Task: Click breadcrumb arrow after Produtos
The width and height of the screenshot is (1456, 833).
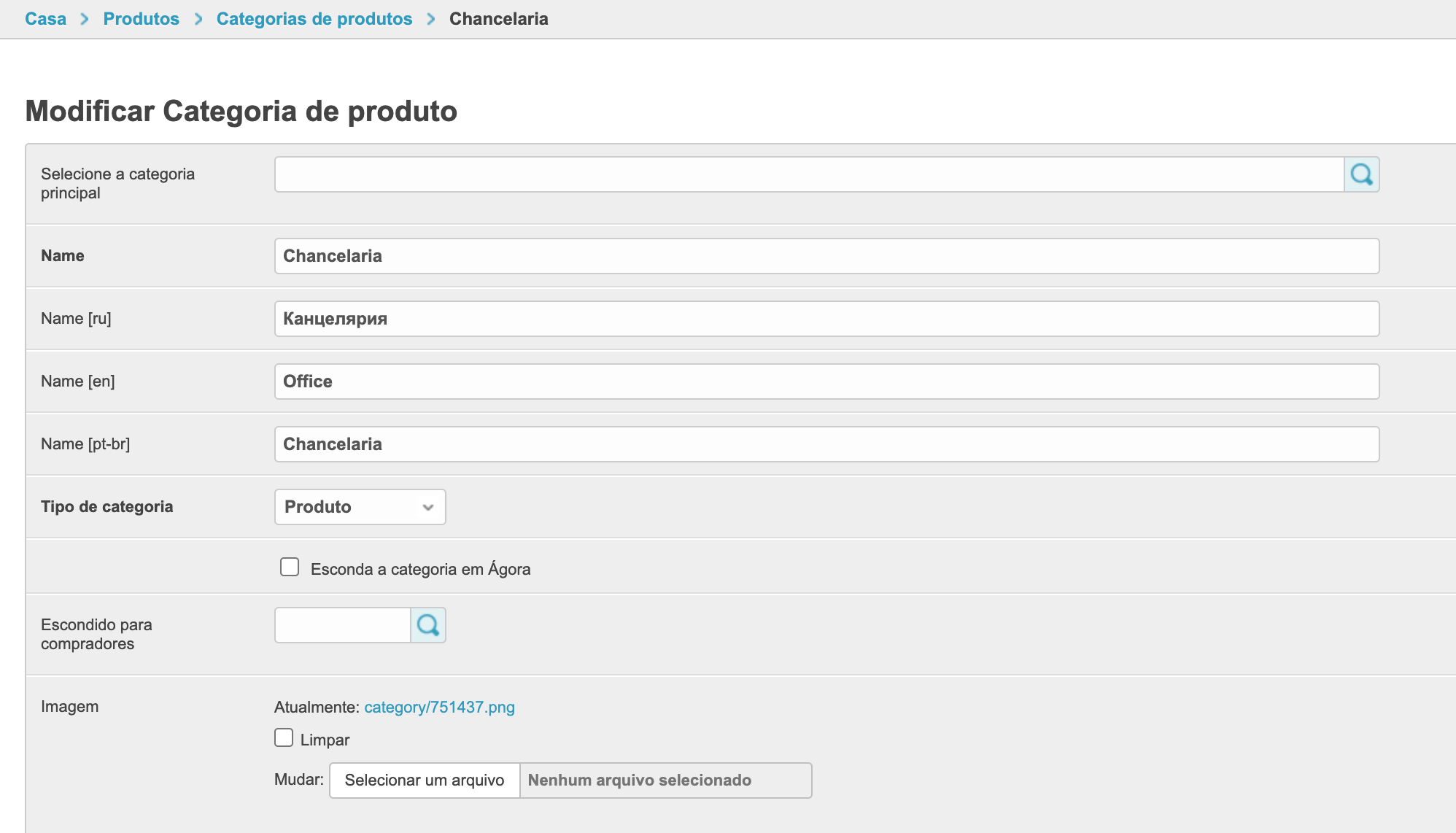Action: (198, 19)
